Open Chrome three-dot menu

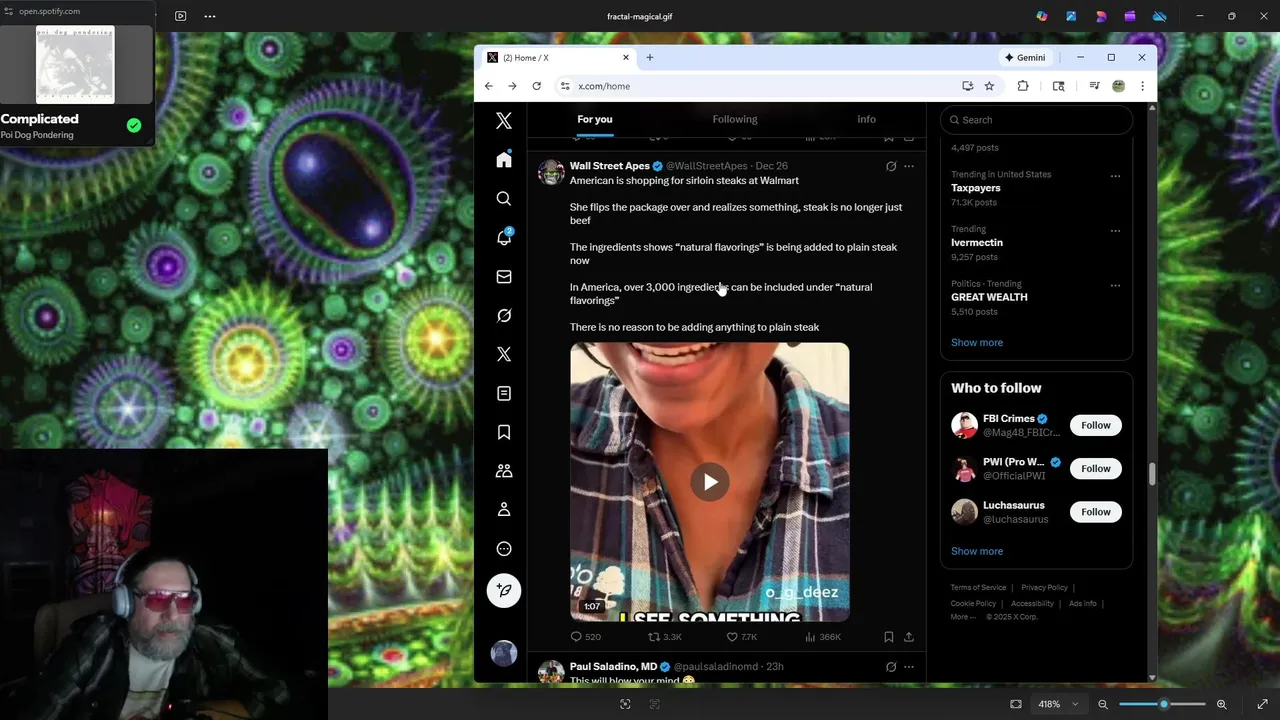point(1142,86)
